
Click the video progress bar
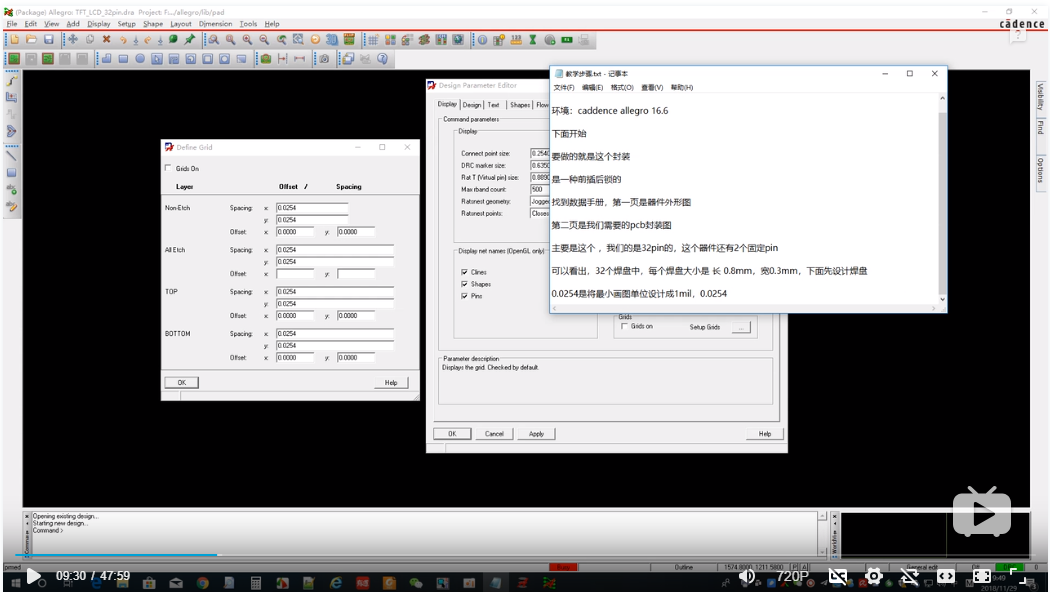pyautogui.click(x=525, y=554)
